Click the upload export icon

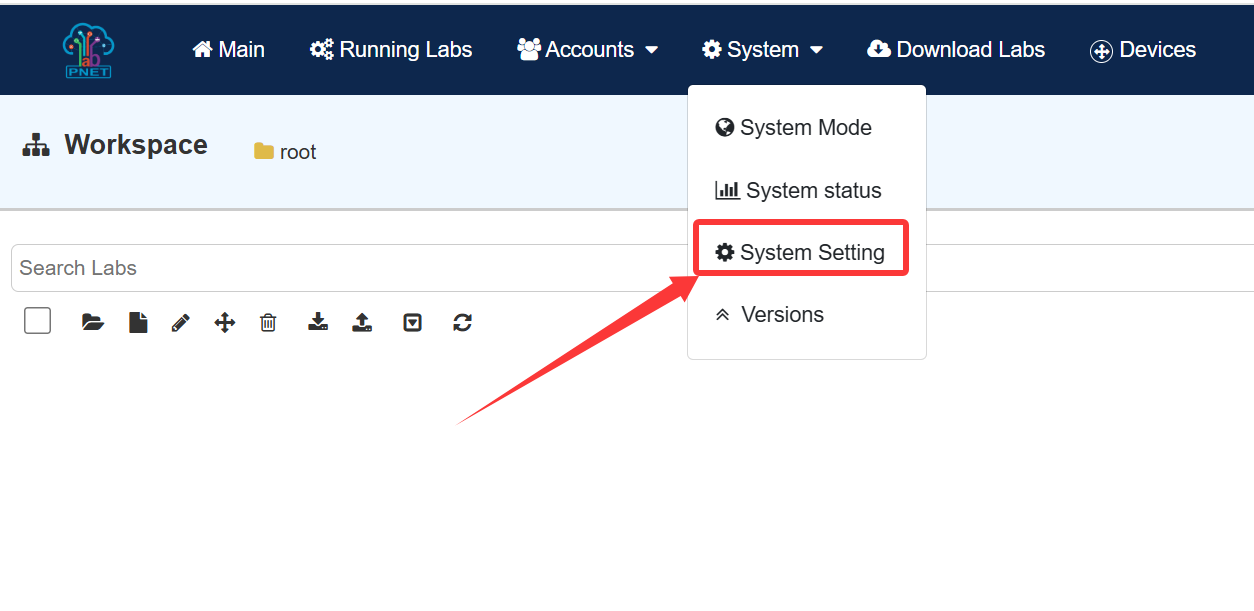(x=362, y=322)
